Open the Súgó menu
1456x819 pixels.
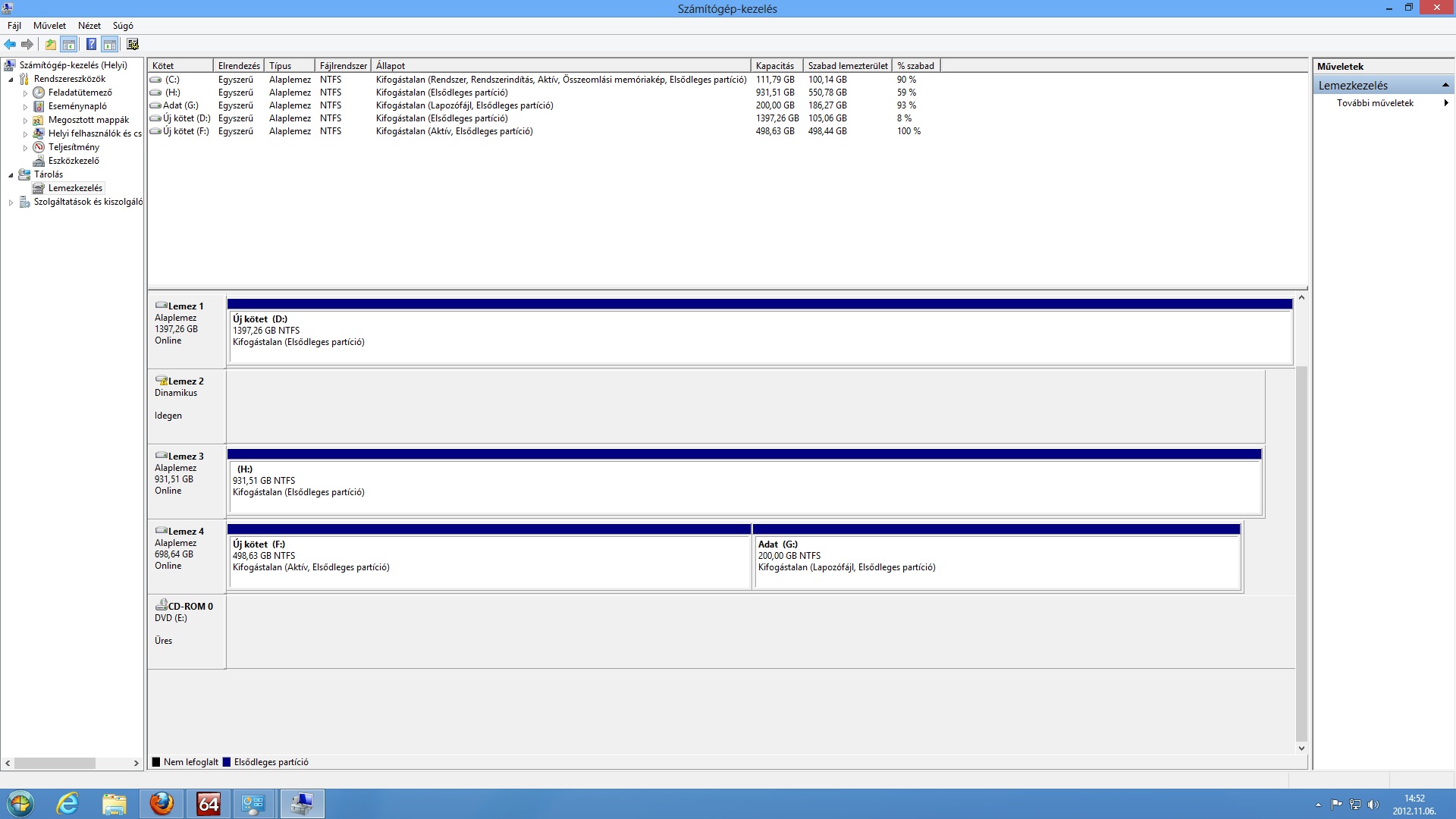click(123, 25)
